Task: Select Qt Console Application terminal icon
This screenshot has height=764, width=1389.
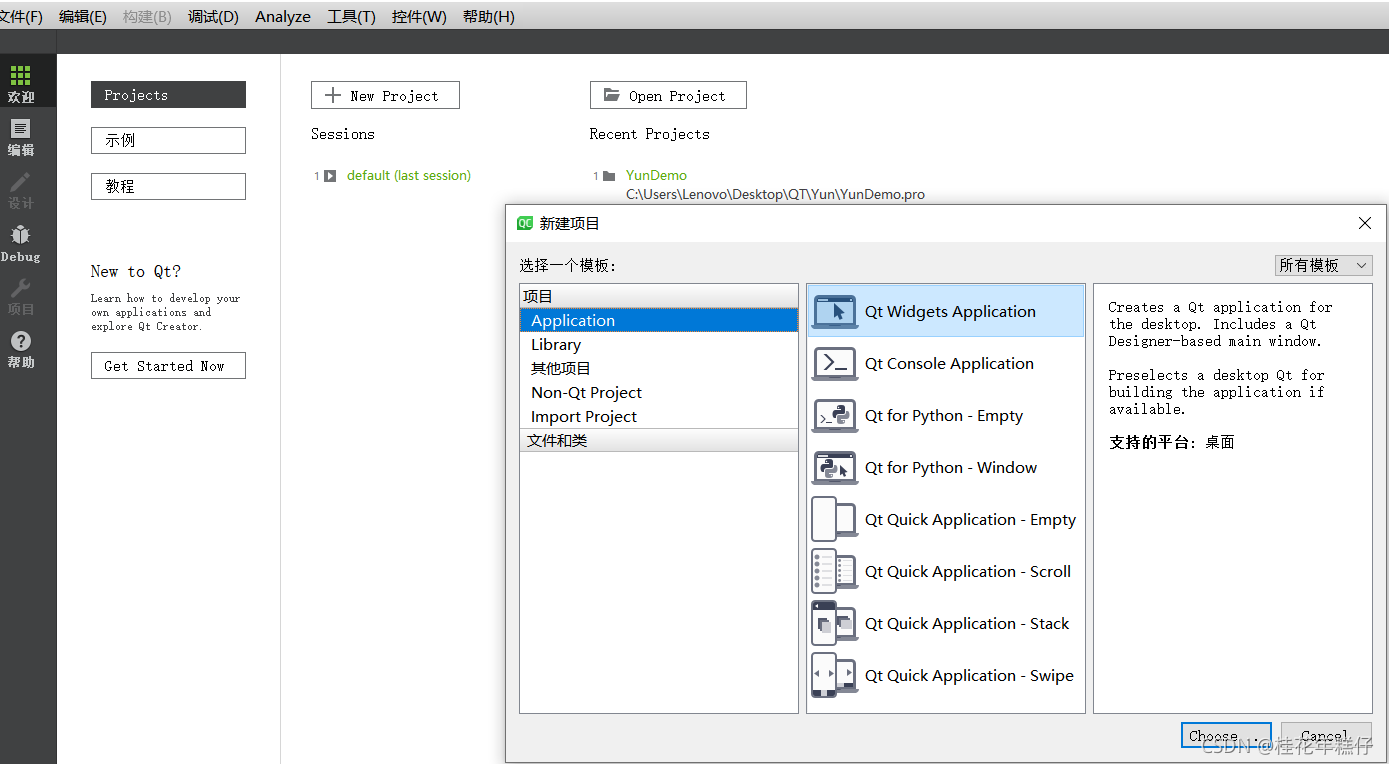Action: [834, 364]
